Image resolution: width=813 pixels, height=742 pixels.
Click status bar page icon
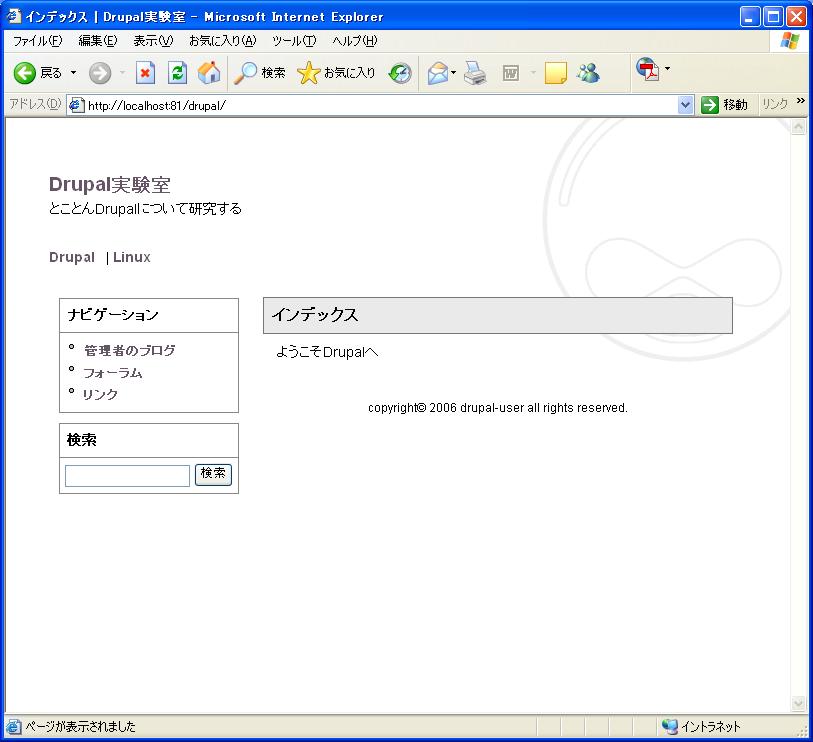click(14, 726)
